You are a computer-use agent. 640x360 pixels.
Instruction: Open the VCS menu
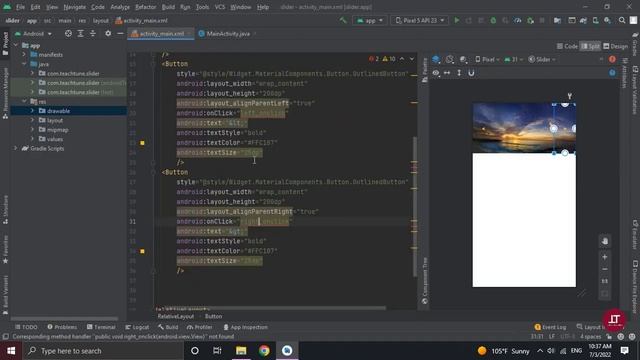(x=220, y=7)
